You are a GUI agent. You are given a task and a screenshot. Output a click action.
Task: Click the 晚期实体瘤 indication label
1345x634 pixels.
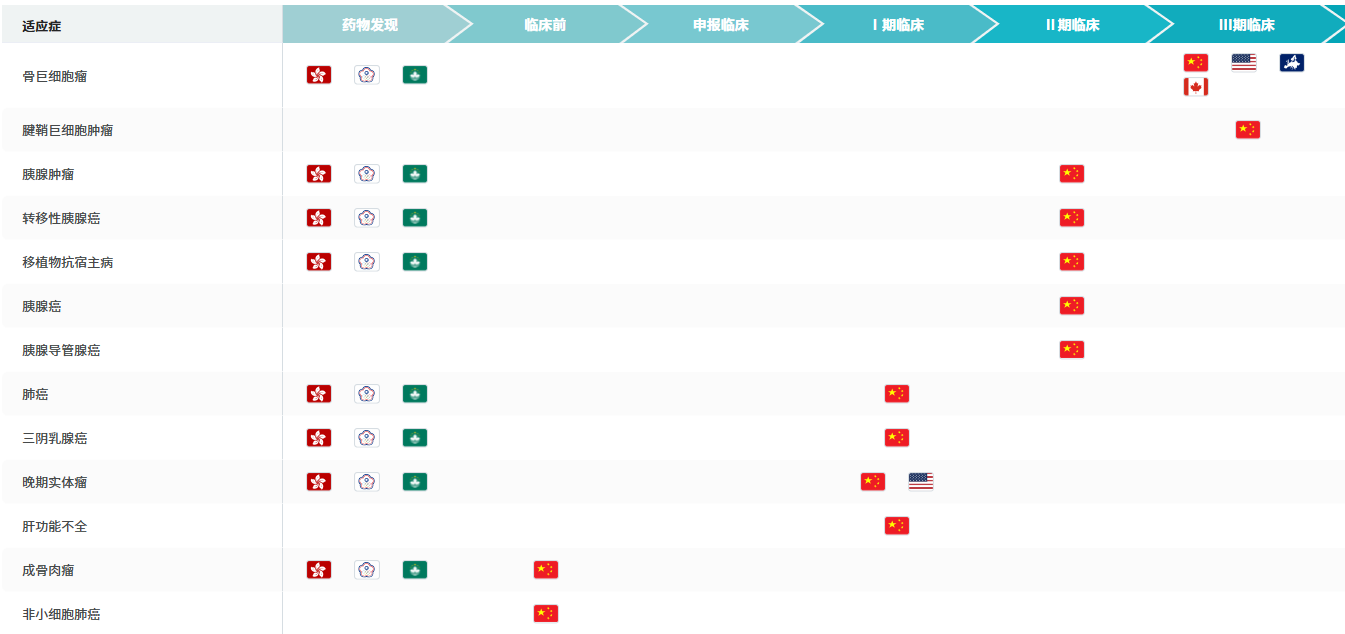click(55, 483)
